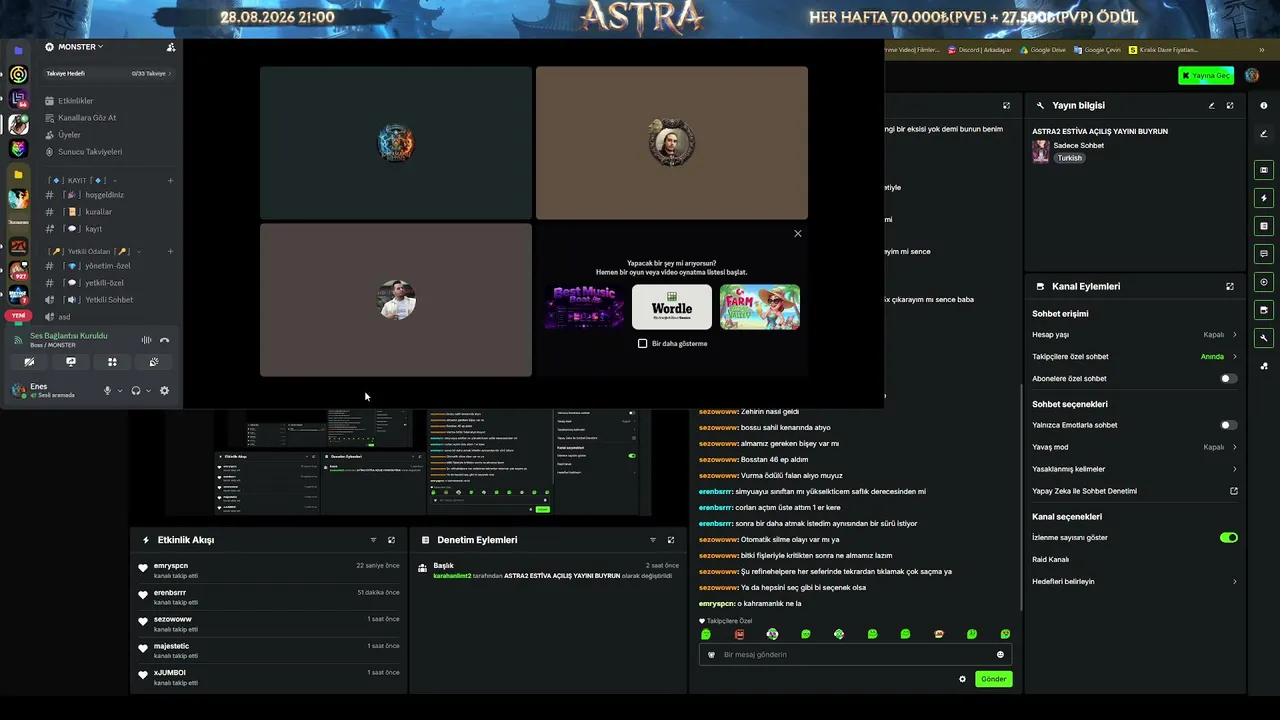Collapse the KAYIT channel category

pos(82,181)
